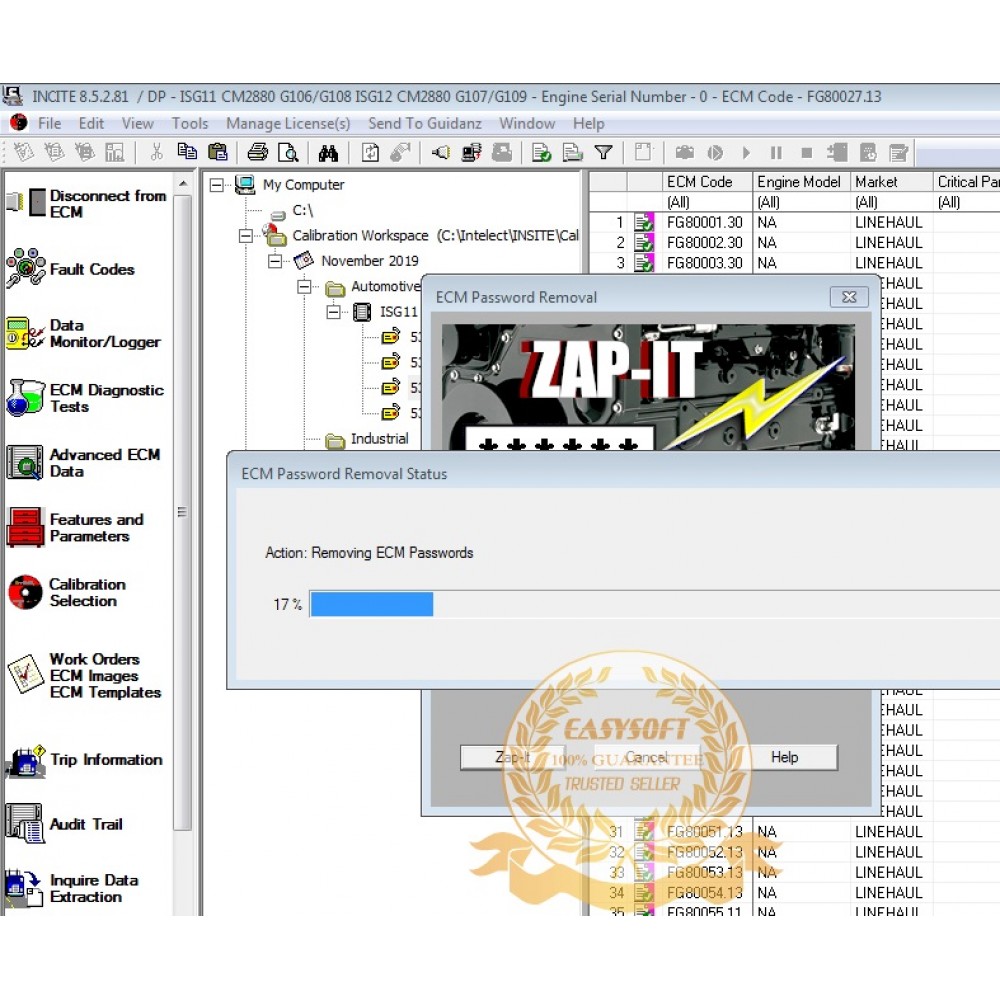Click the binoculars Find toolbar icon

[328, 152]
